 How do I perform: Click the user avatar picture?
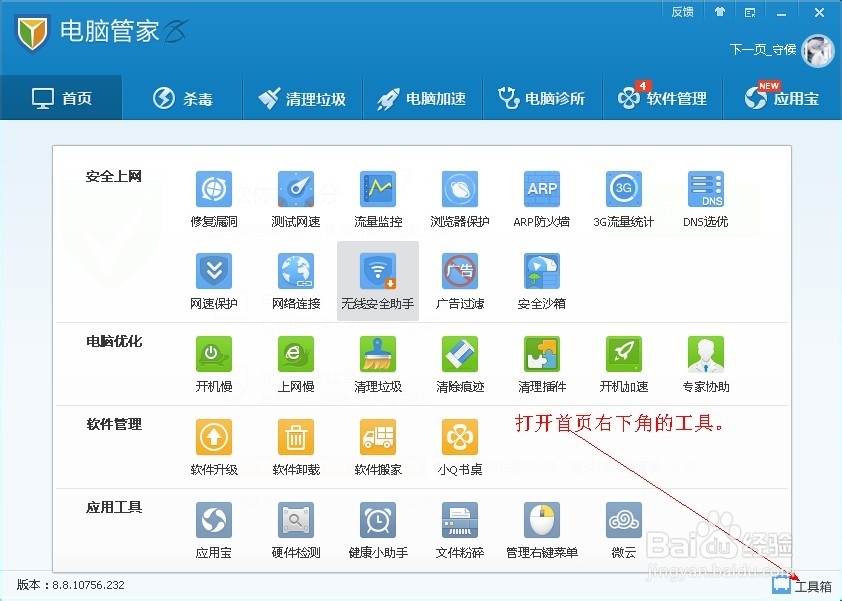818,51
